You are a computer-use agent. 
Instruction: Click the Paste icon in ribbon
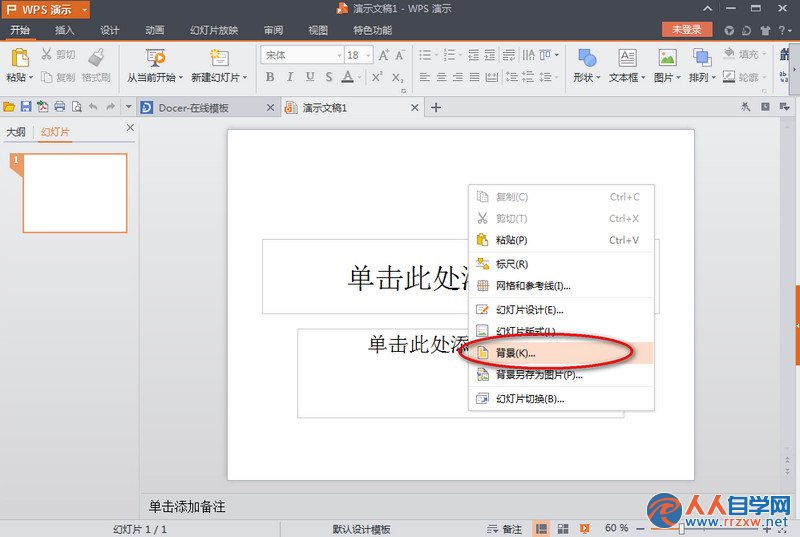click(x=20, y=58)
